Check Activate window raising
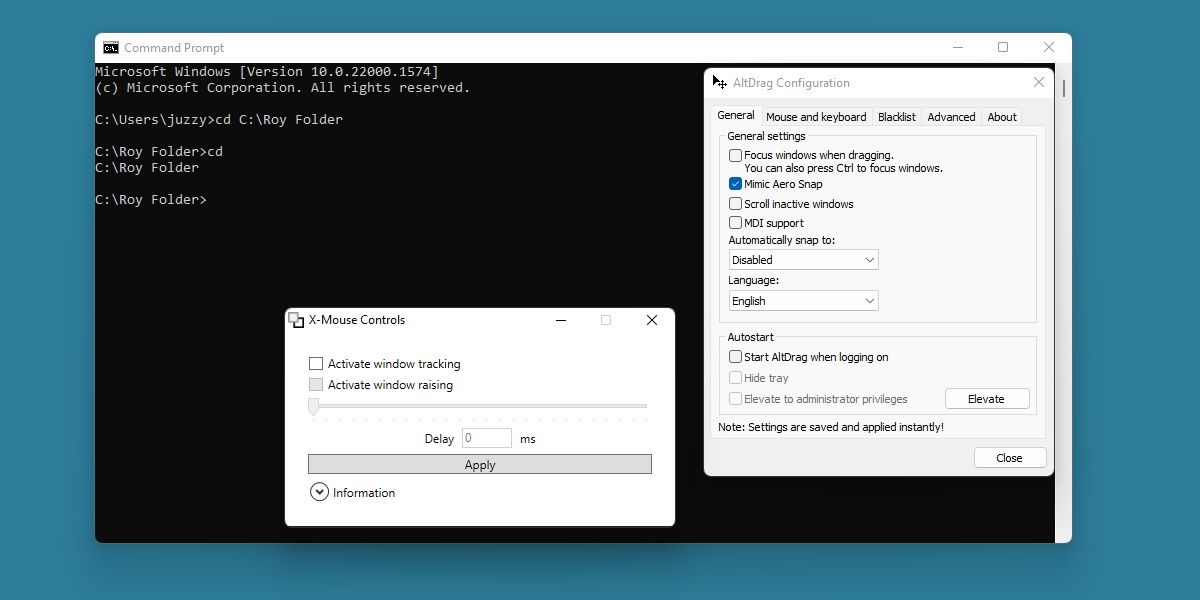The height and width of the screenshot is (600, 1200). (316, 385)
